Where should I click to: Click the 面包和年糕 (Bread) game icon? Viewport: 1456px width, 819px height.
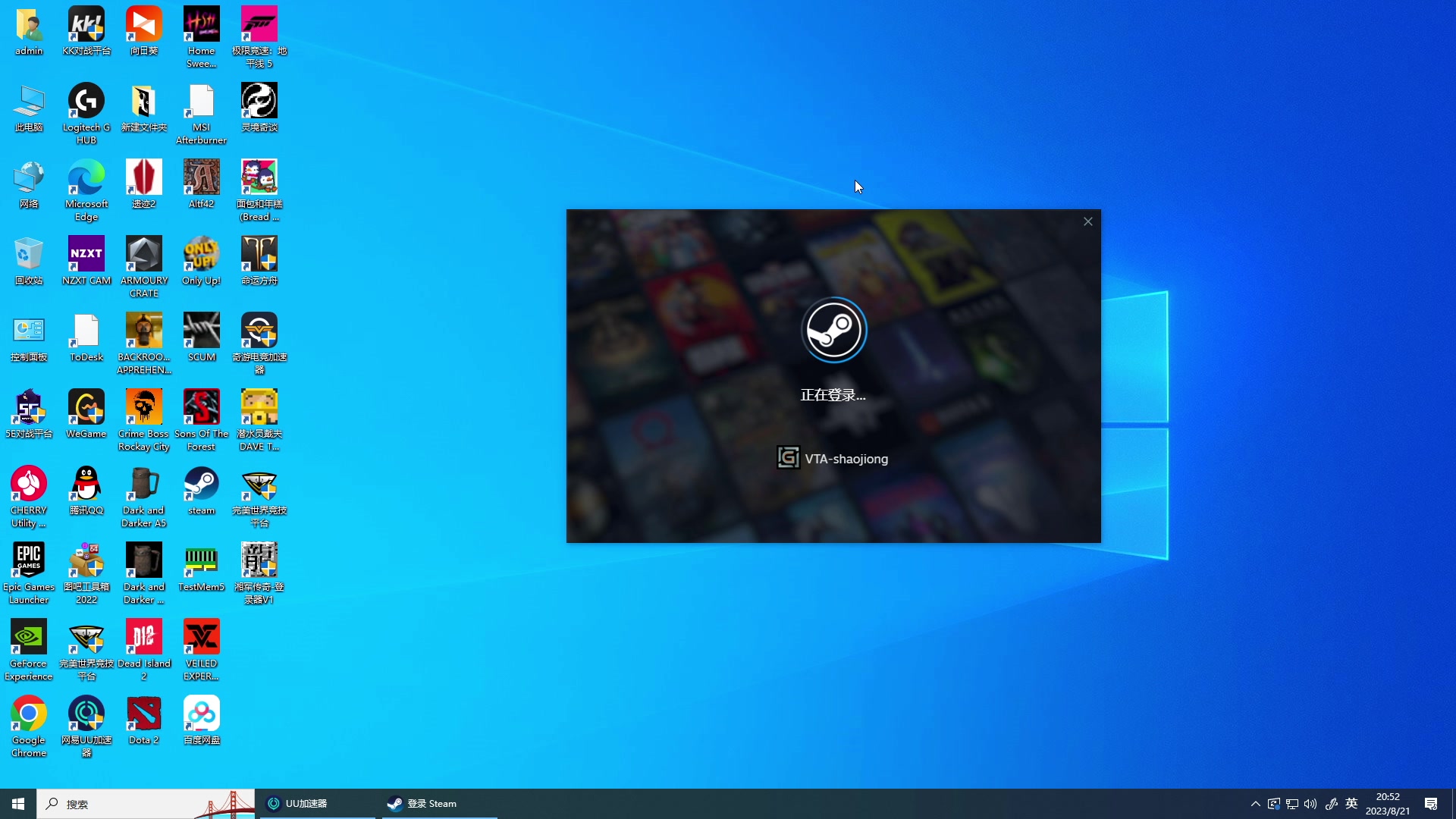(259, 190)
